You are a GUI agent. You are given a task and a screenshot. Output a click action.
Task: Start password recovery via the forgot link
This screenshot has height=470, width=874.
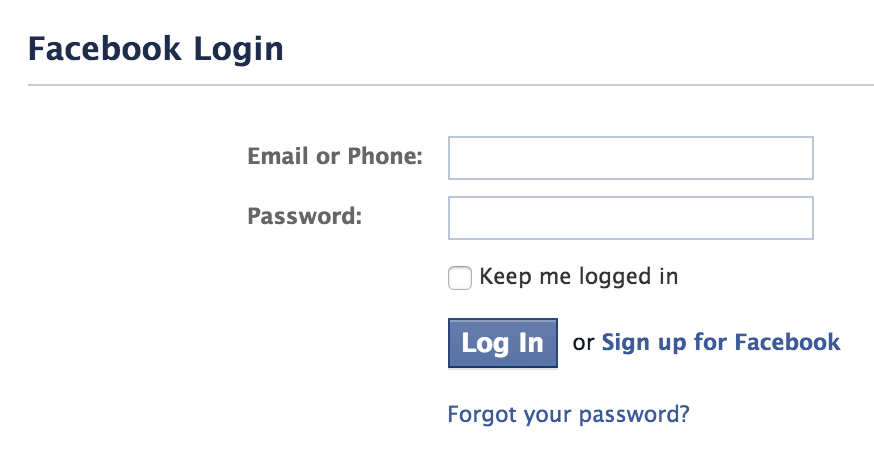[x=568, y=413]
